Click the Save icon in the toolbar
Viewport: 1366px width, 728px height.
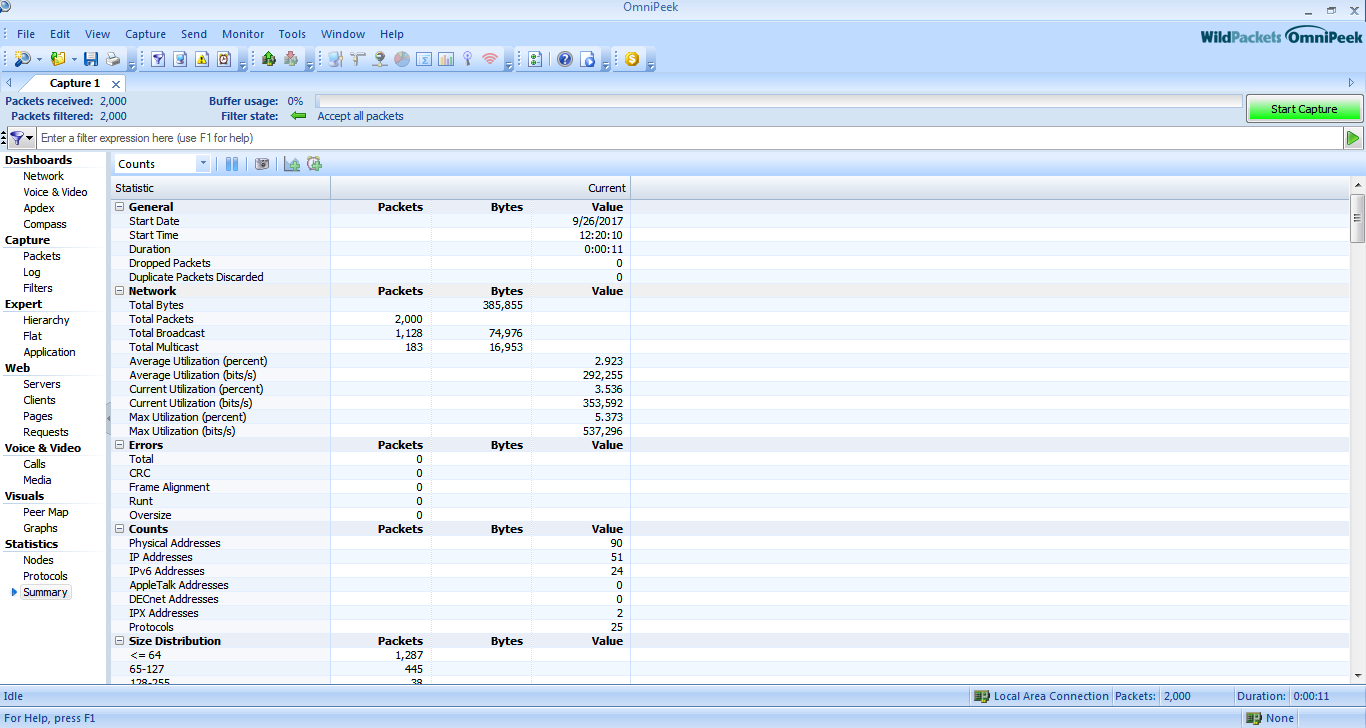(x=91, y=60)
